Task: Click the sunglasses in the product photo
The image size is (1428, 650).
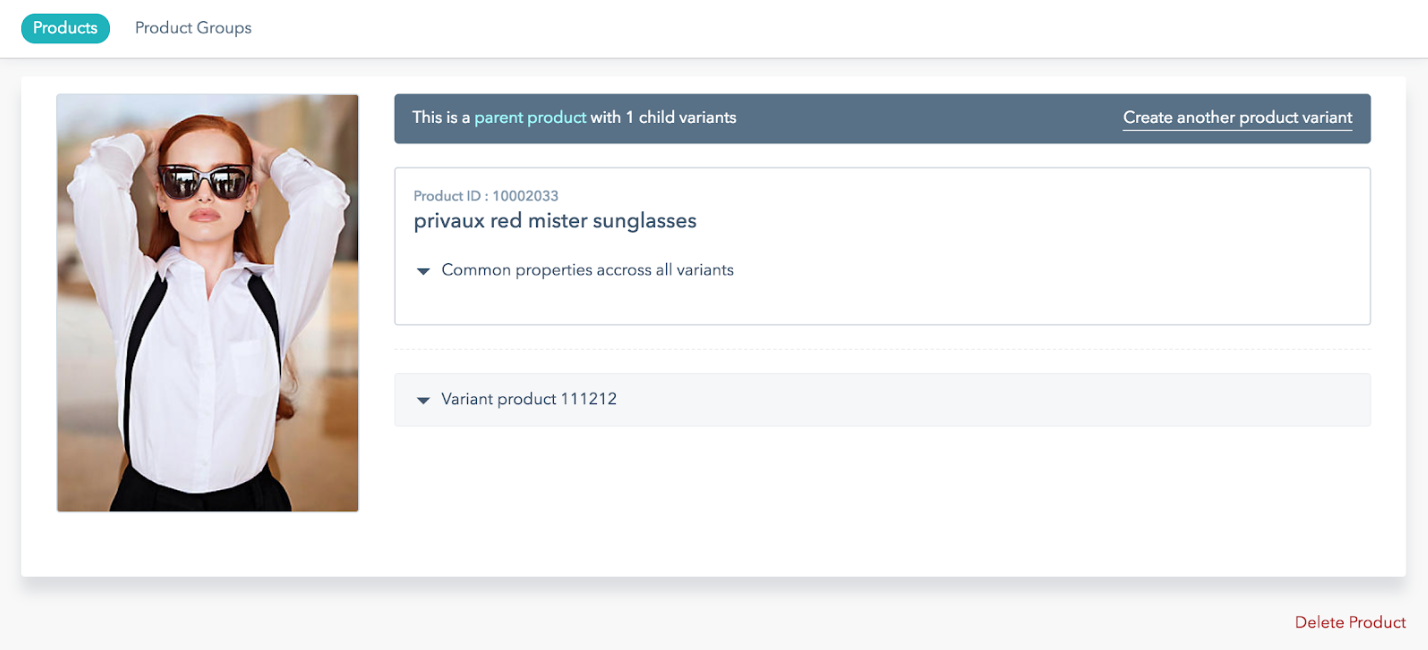Action: (x=204, y=181)
